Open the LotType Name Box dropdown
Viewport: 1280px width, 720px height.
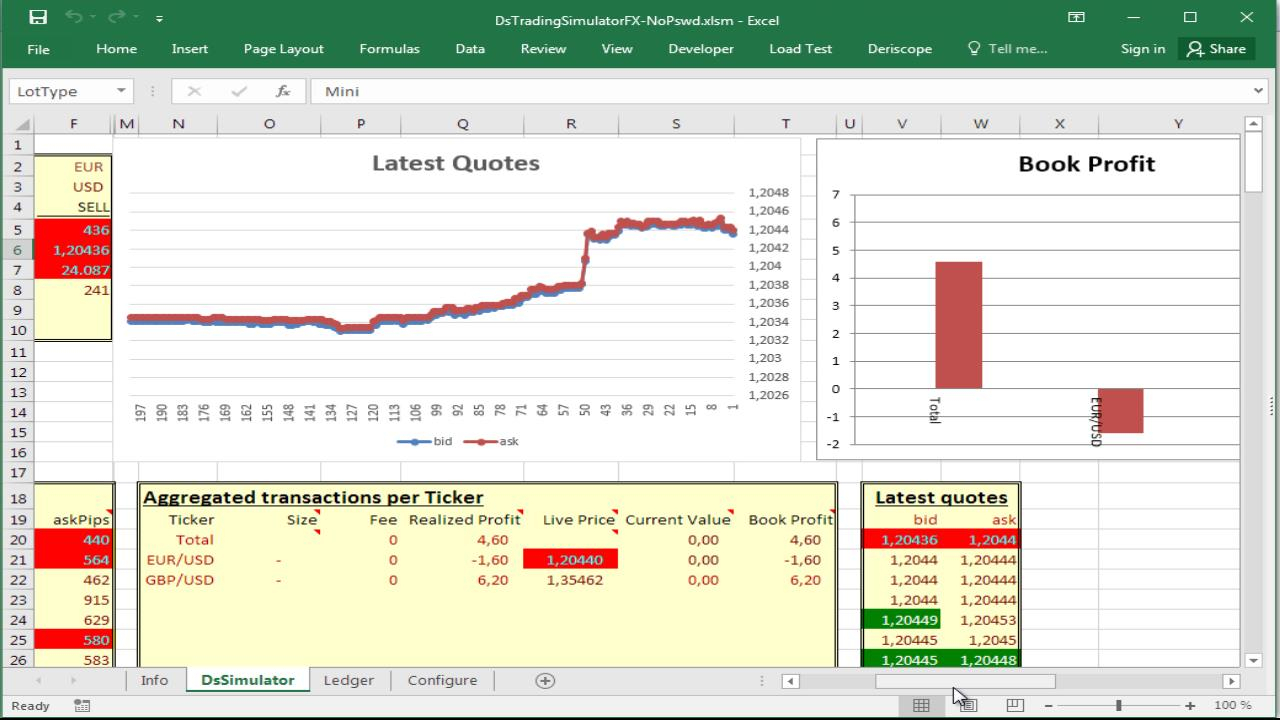(x=121, y=91)
